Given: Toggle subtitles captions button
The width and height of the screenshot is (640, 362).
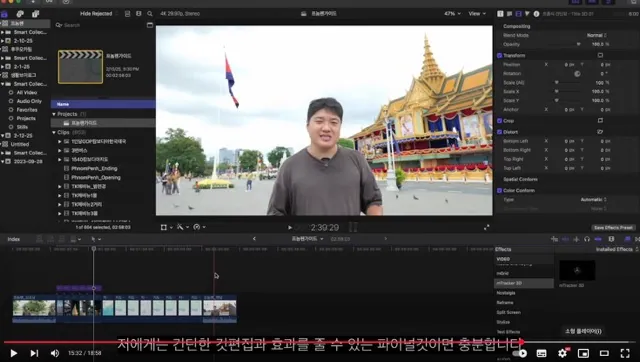Looking at the screenshot, I should [542, 353].
